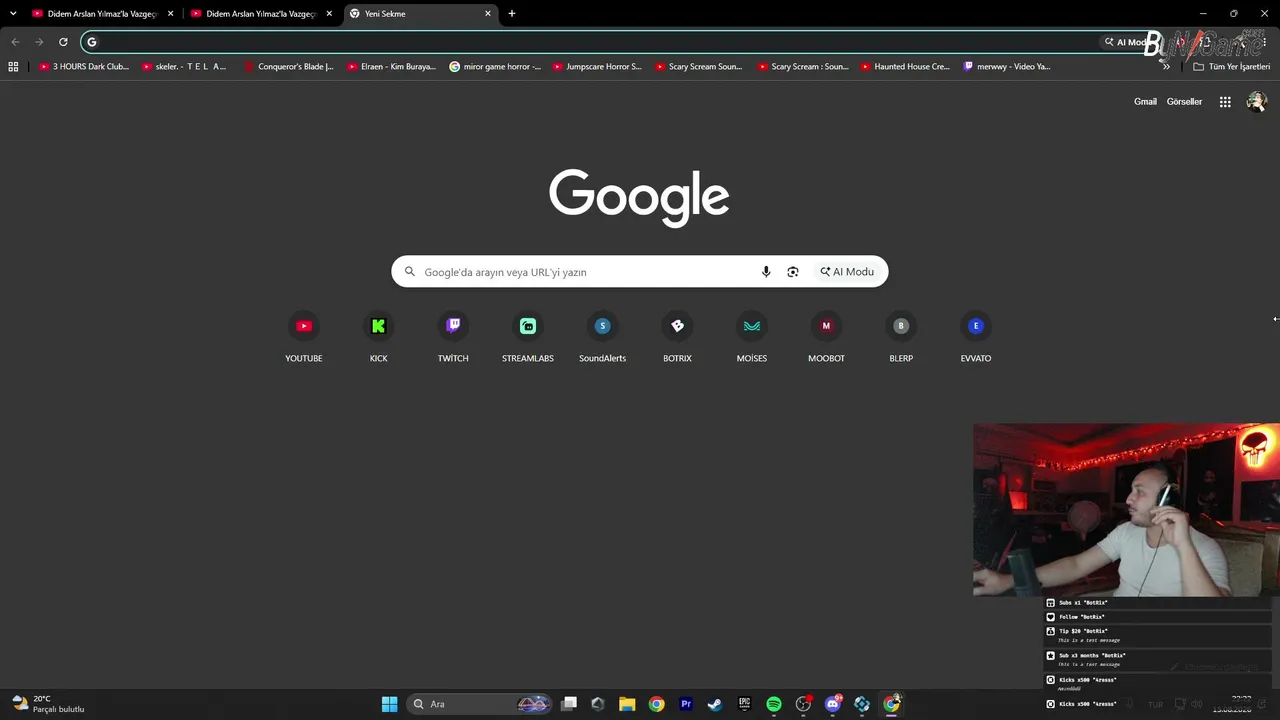Open the STREAMLABS shortcut tile
Screen dimensions: 1280x720
[x=528, y=338]
